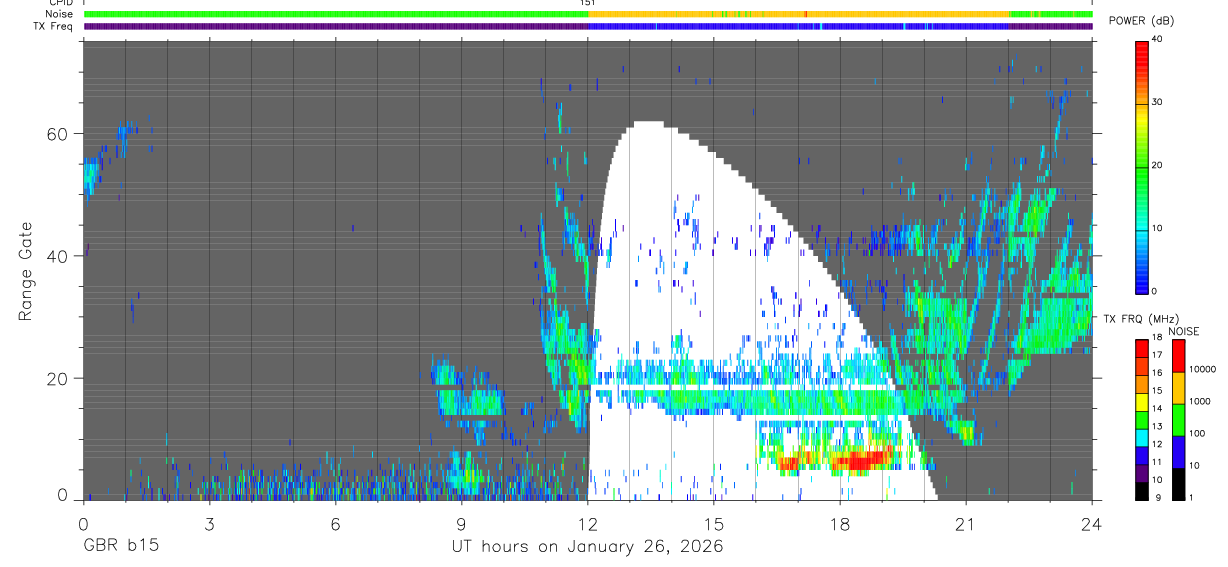Click the noise colorbar orange 1000 segment

[1179, 388]
